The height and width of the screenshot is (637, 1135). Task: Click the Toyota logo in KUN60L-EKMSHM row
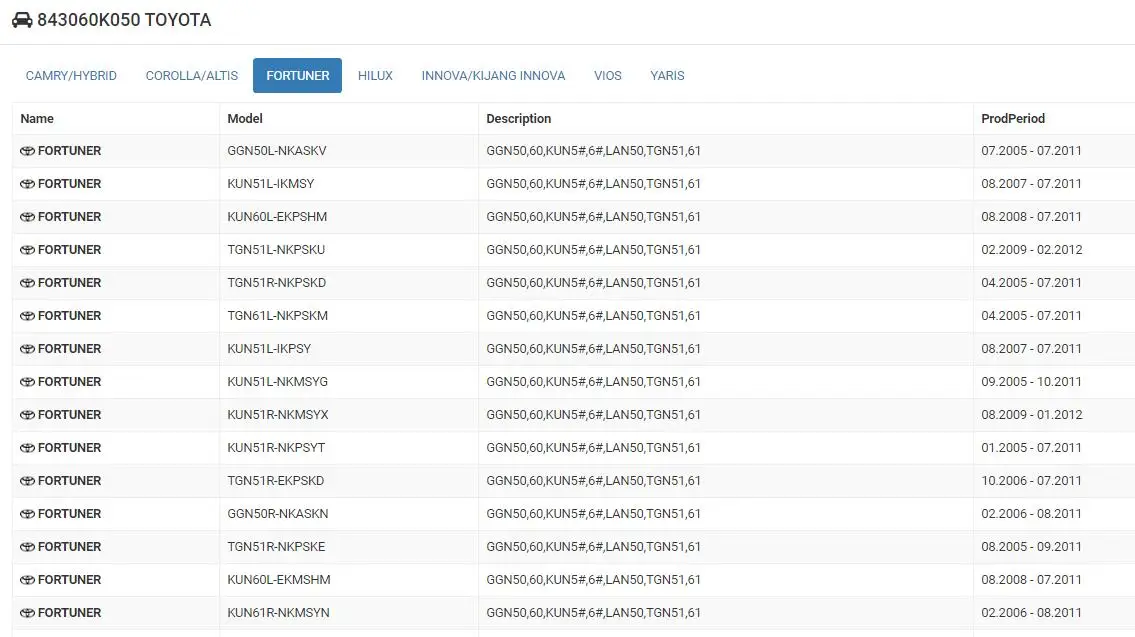[x=28, y=580]
